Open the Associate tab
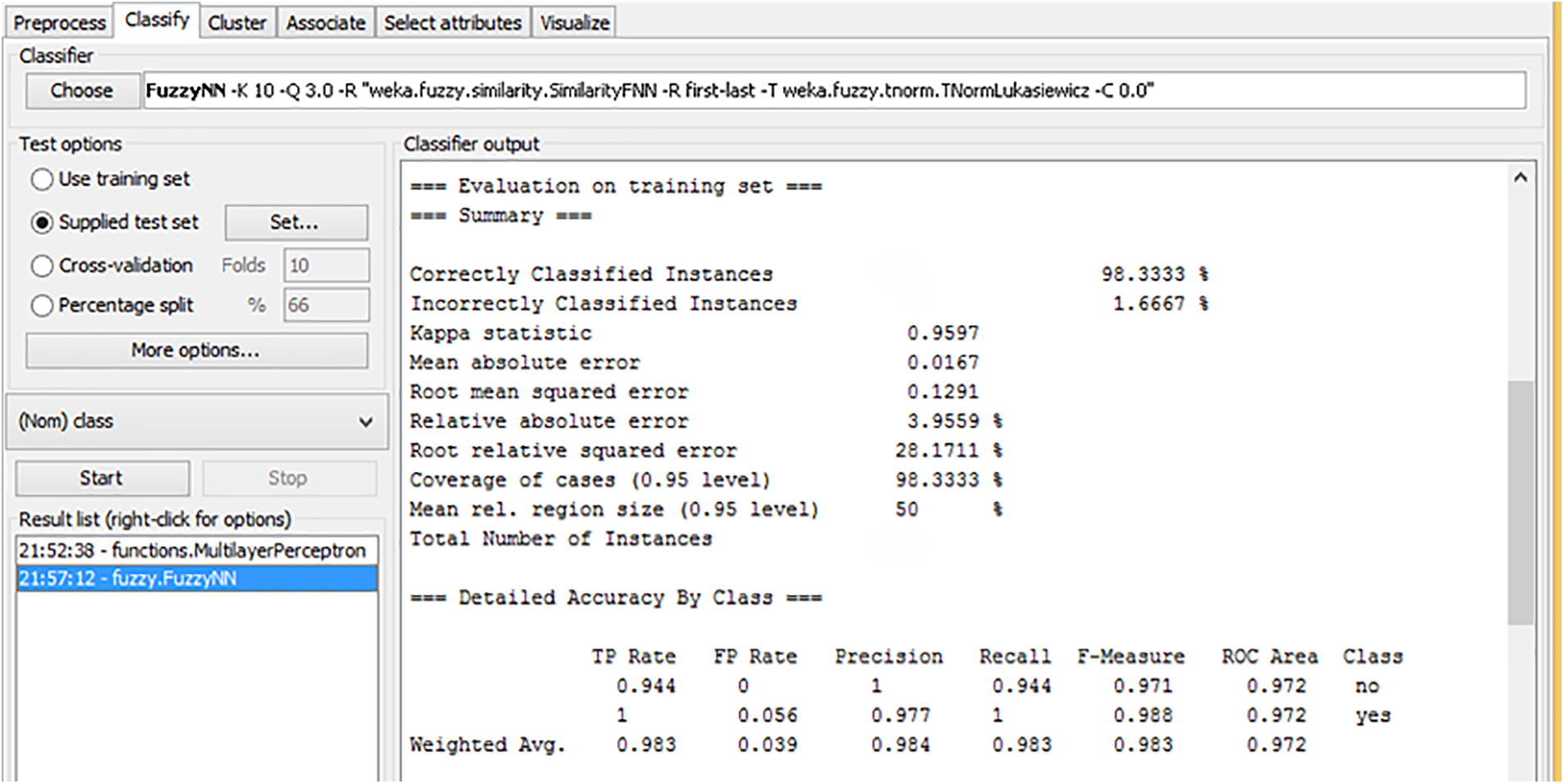Image resolution: width=1564 pixels, height=784 pixels. 325,23
